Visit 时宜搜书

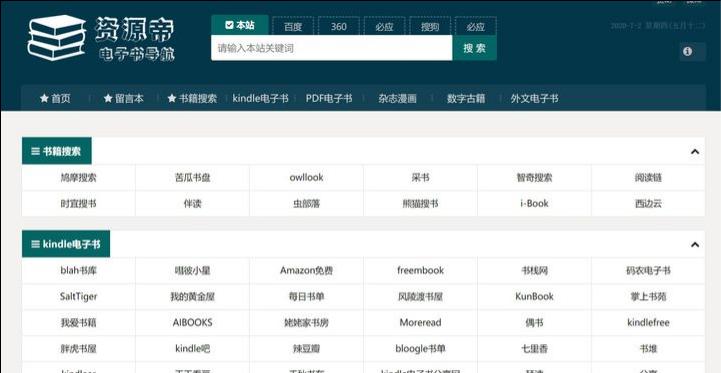tap(78, 204)
